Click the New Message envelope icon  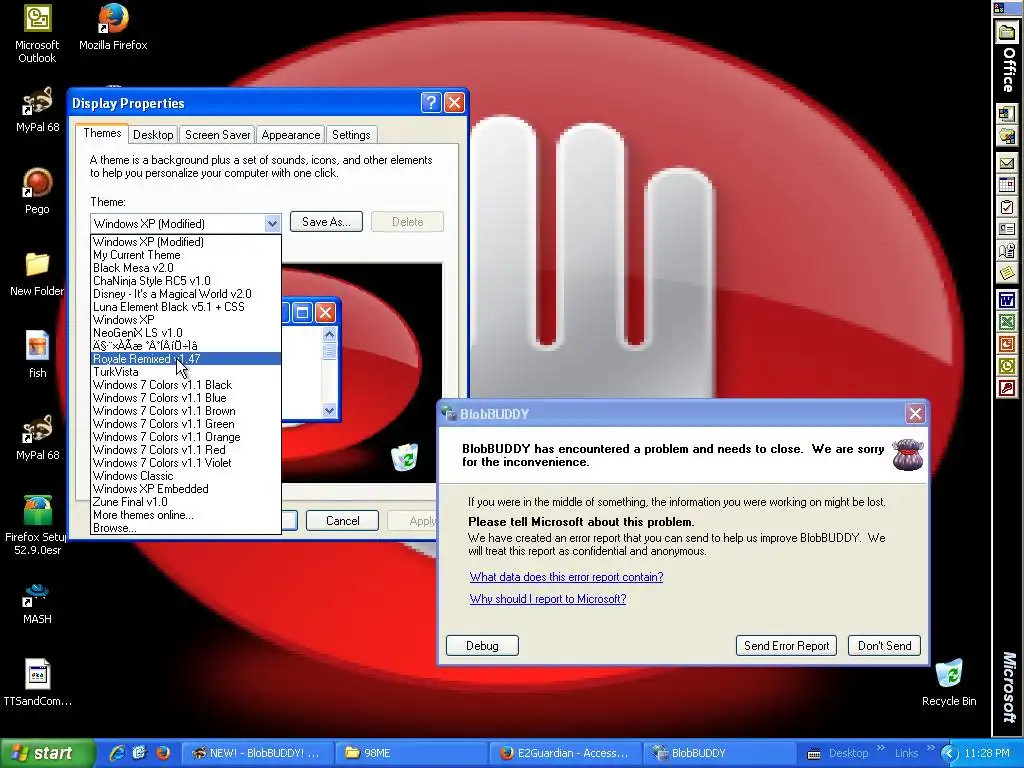point(1007,163)
